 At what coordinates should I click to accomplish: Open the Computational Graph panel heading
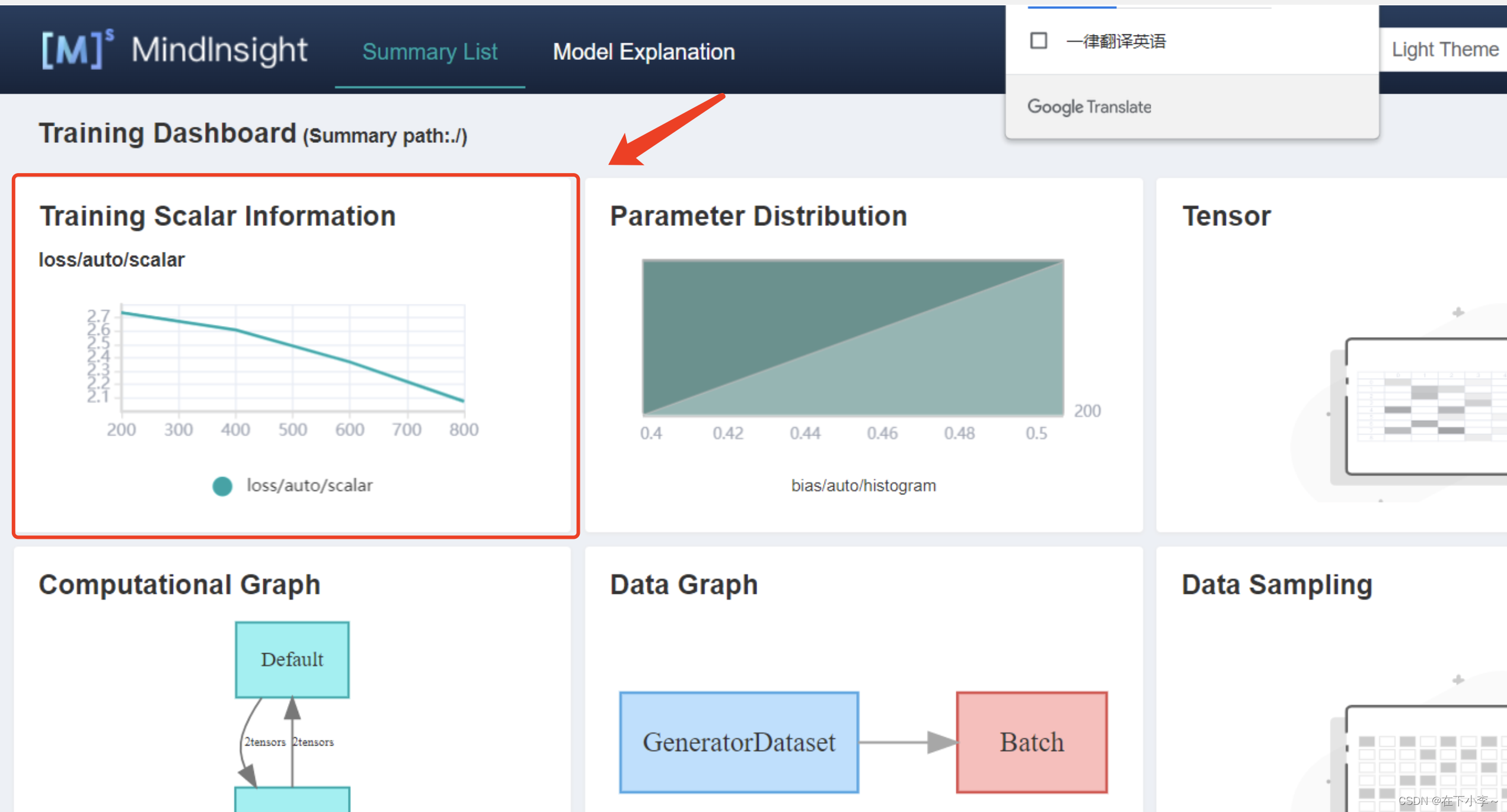click(180, 585)
